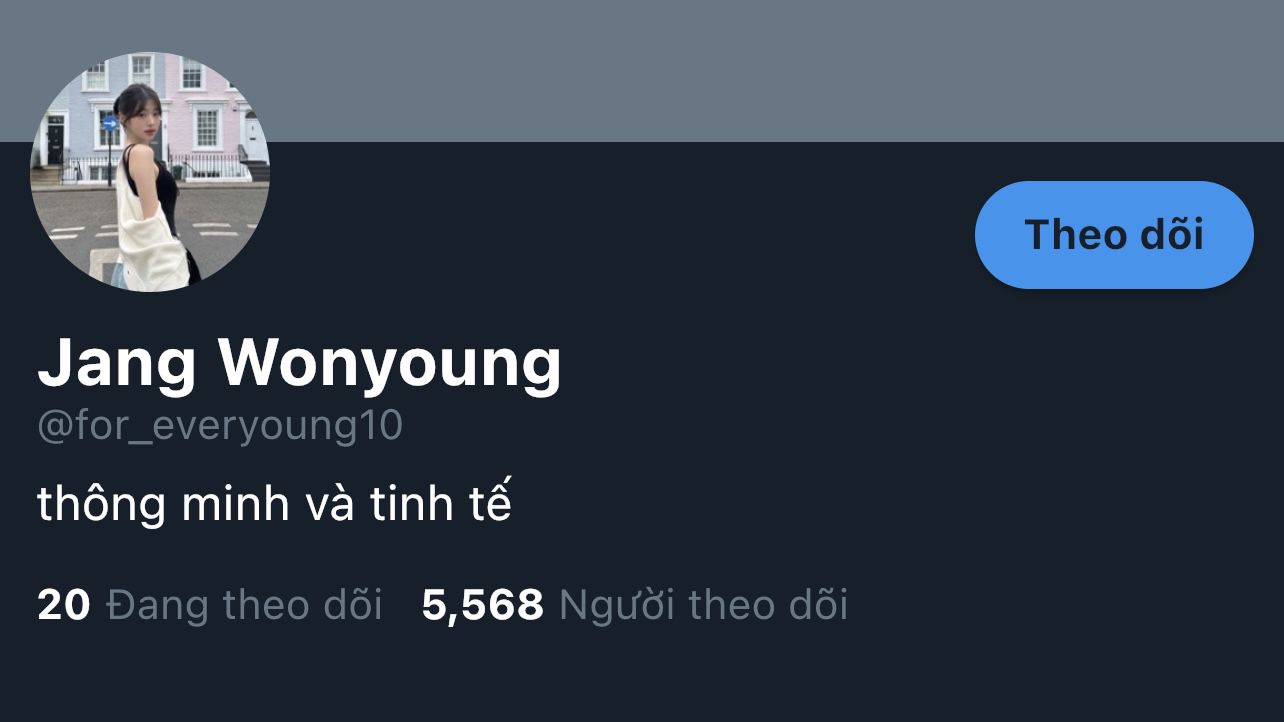Open the Đang theo dõi list
Screen dimensions: 1284x722
tap(244, 605)
